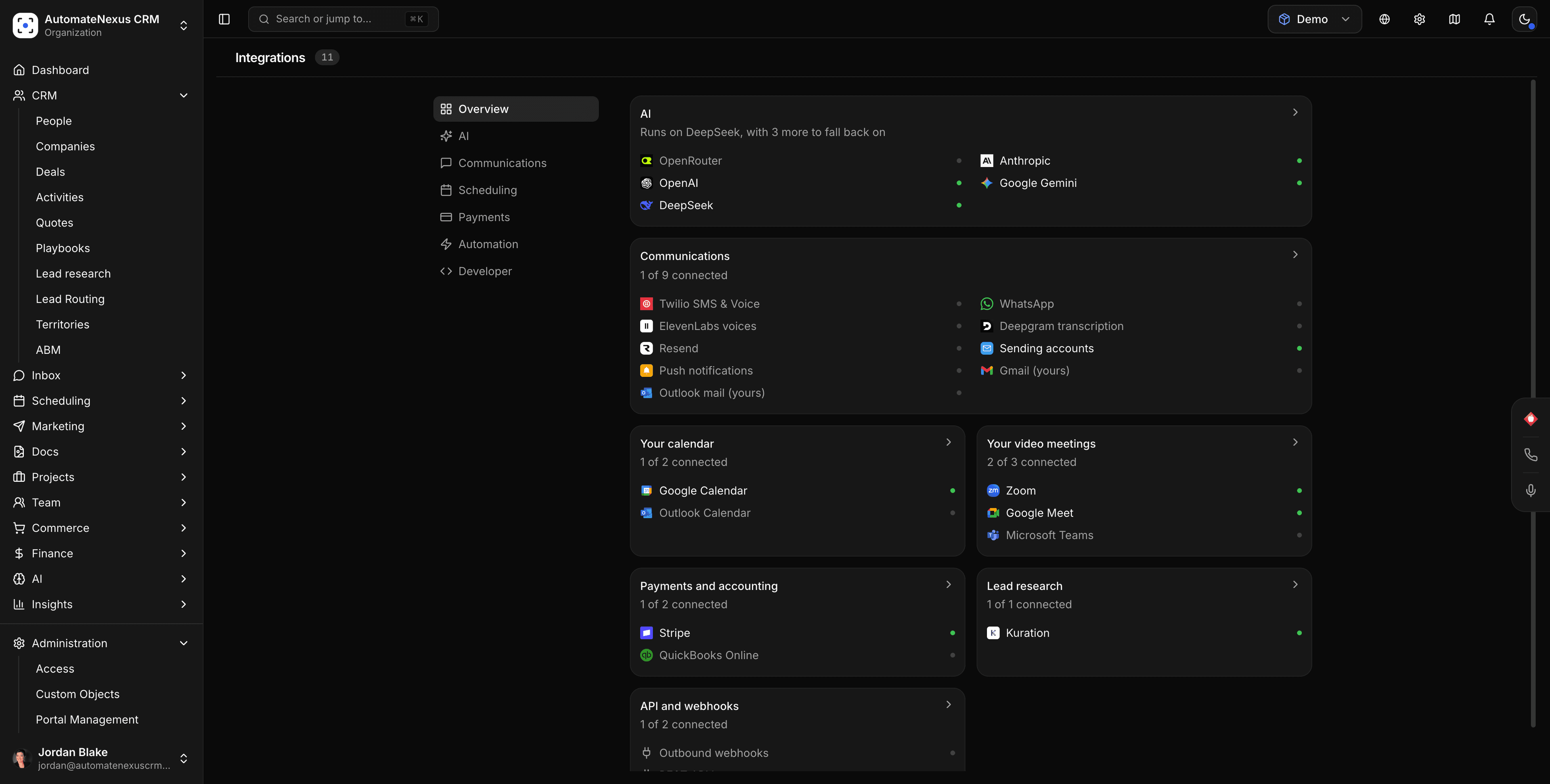Click the Outlook mail (yours) row
The width and height of the screenshot is (1550, 784).
tap(801, 393)
